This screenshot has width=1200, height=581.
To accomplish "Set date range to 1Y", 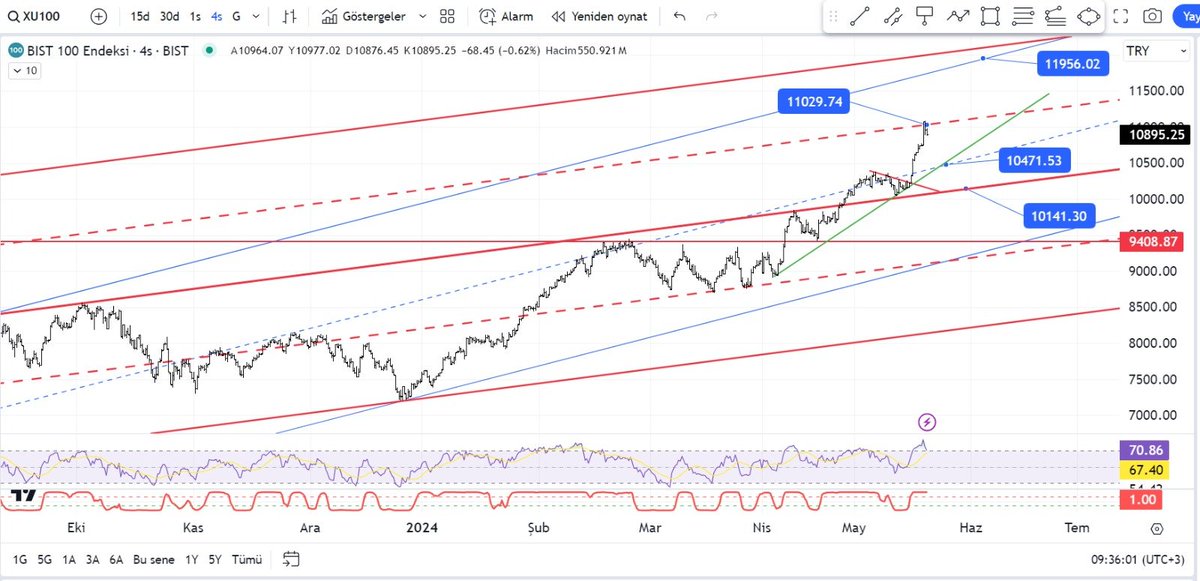I will coord(192,559).
